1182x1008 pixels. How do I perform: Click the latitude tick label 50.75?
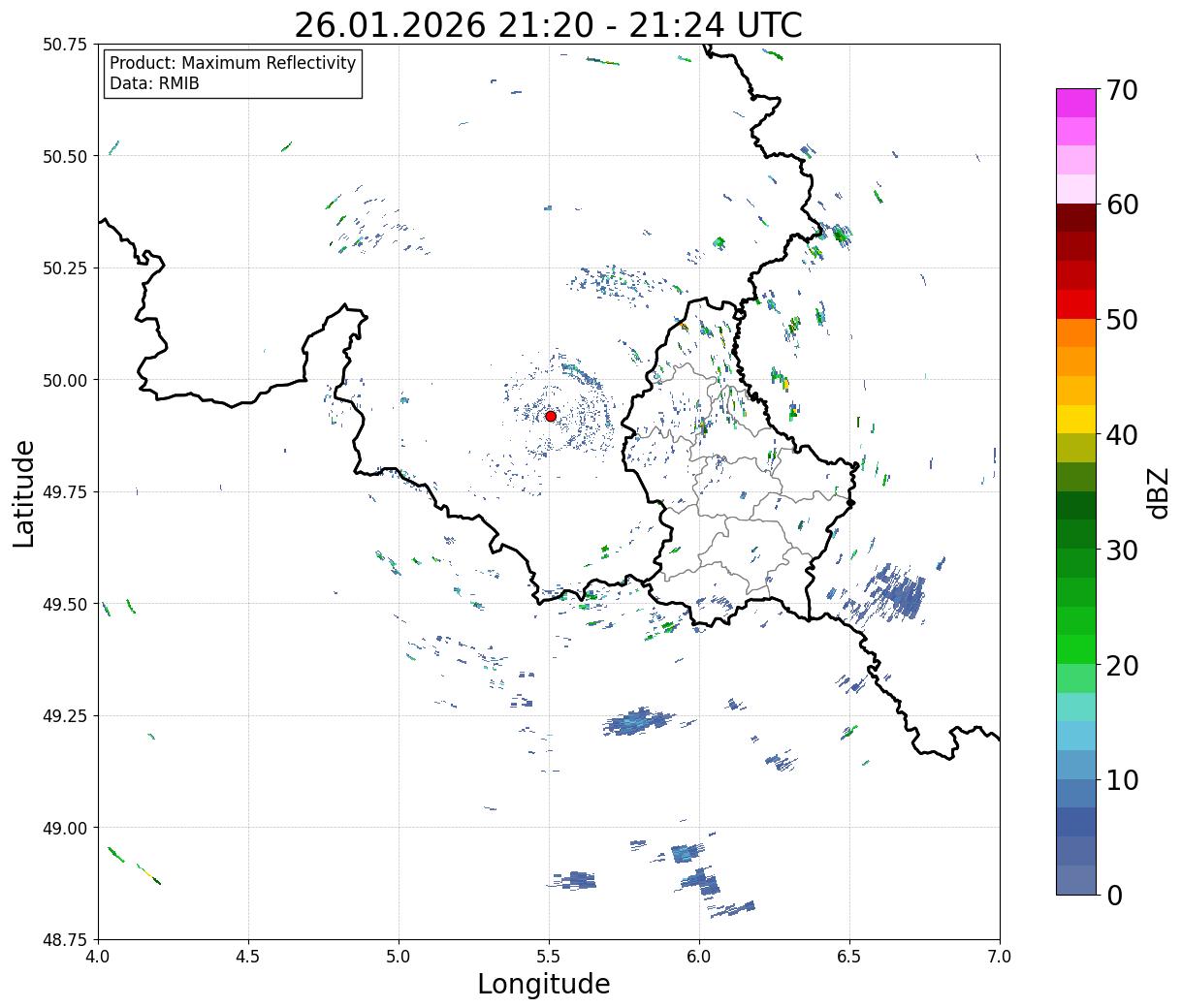(66, 45)
